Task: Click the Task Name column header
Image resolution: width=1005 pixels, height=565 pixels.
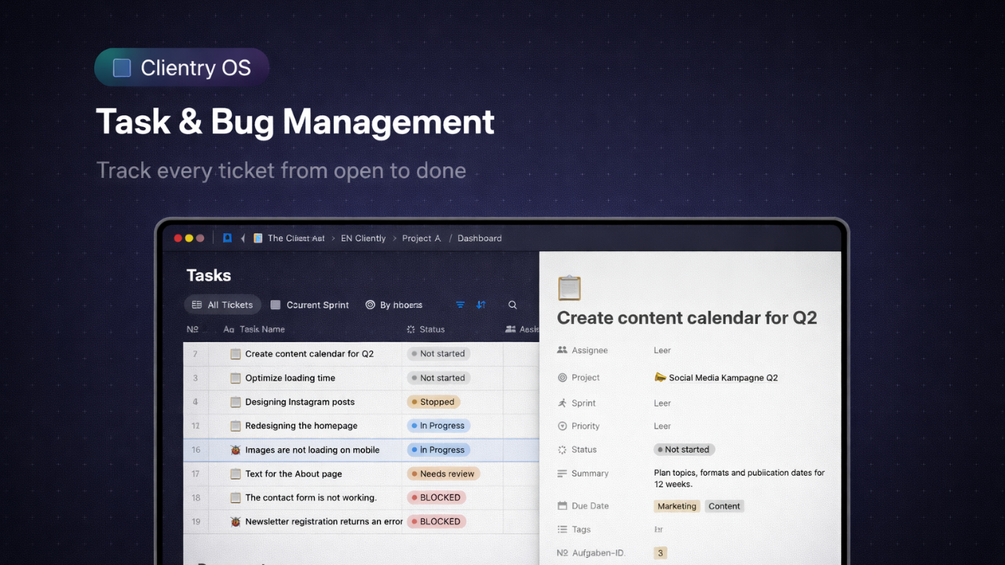Action: 254,329
